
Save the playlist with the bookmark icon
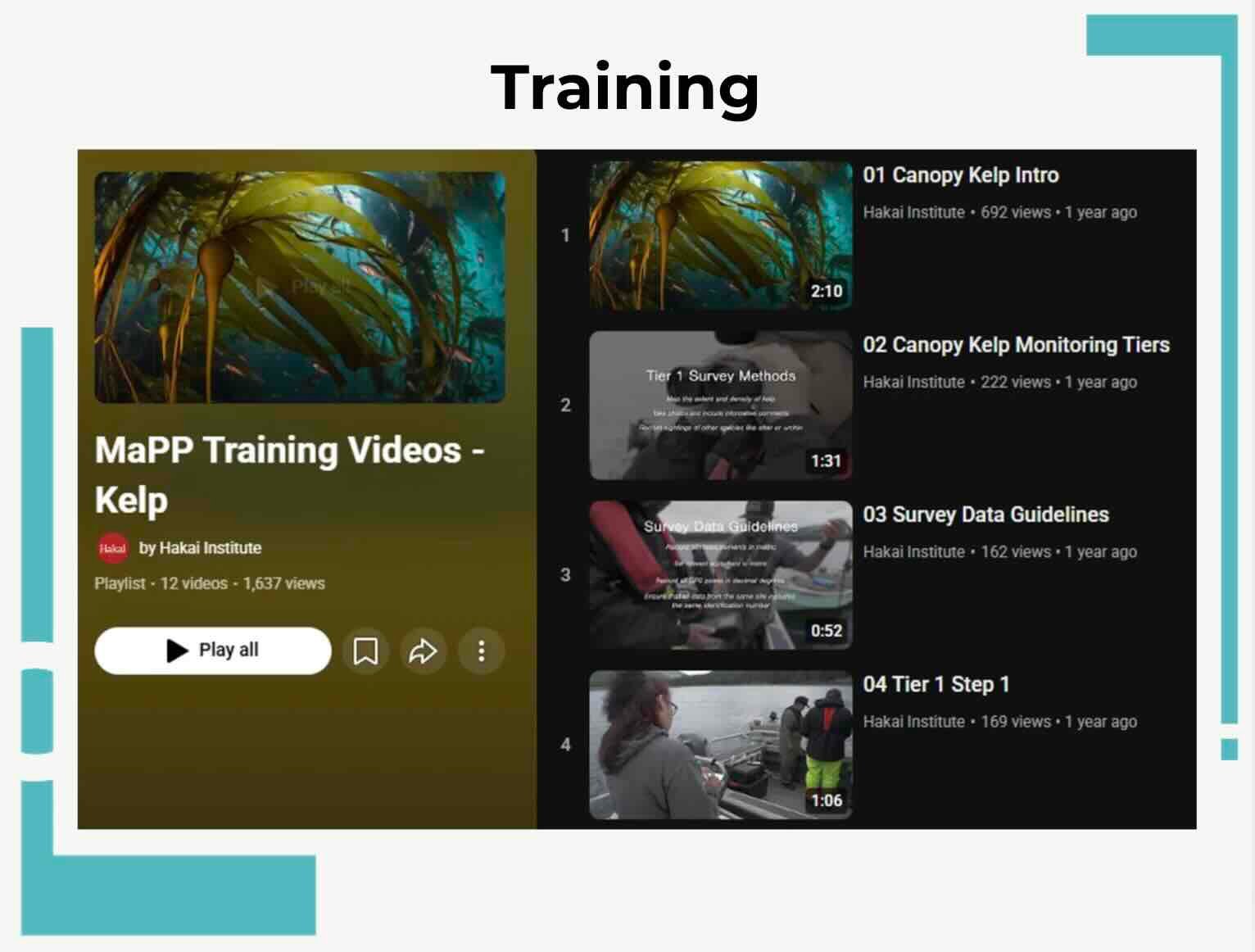365,651
